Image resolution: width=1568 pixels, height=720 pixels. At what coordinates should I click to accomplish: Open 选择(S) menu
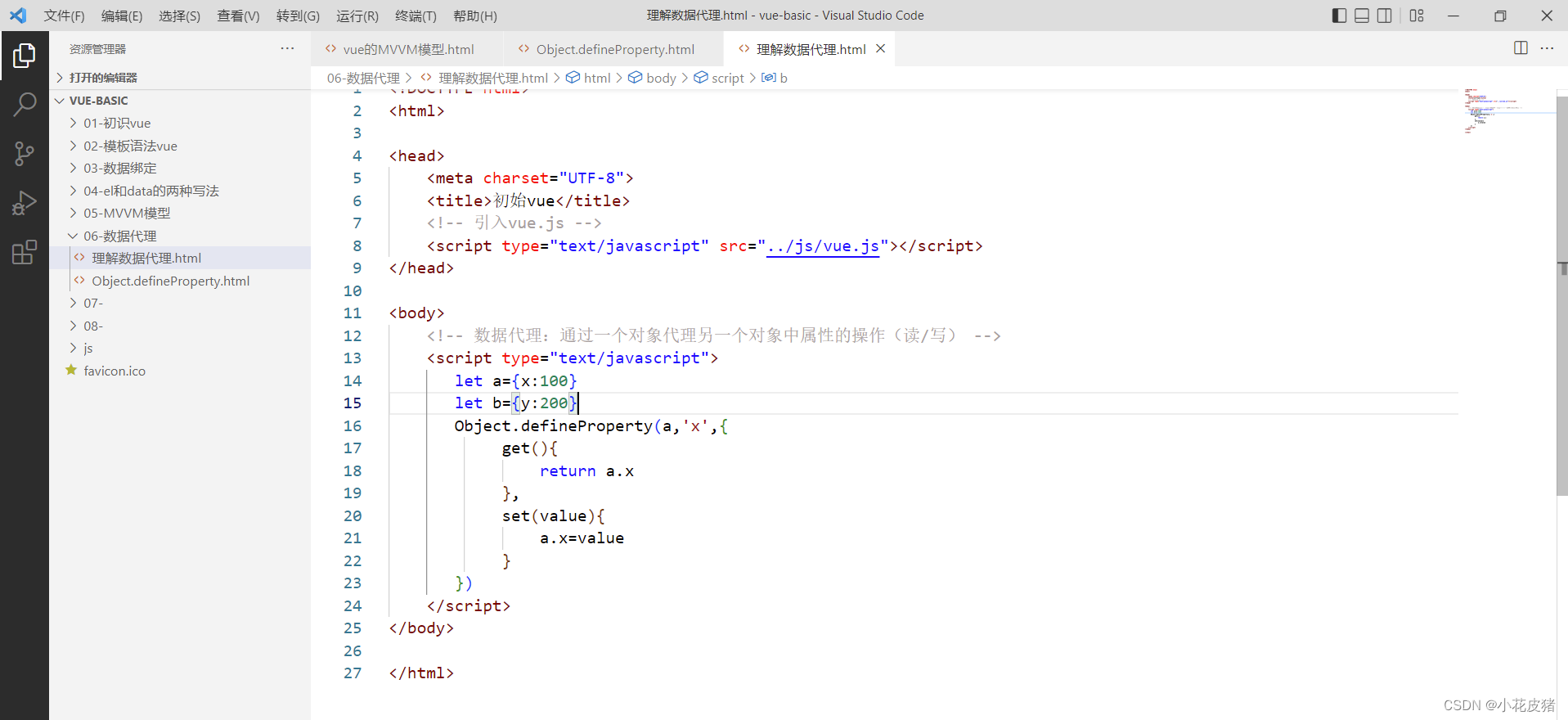179,16
